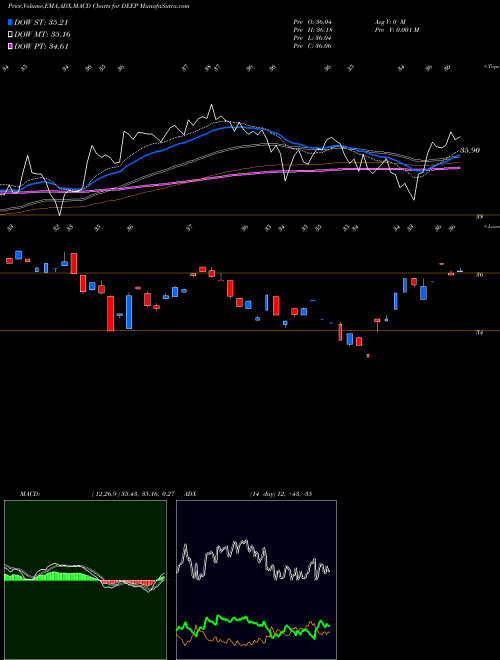Screen dimensions: 500x660
Task: Click the white DOW MT legend swatch
Action: 10,35
